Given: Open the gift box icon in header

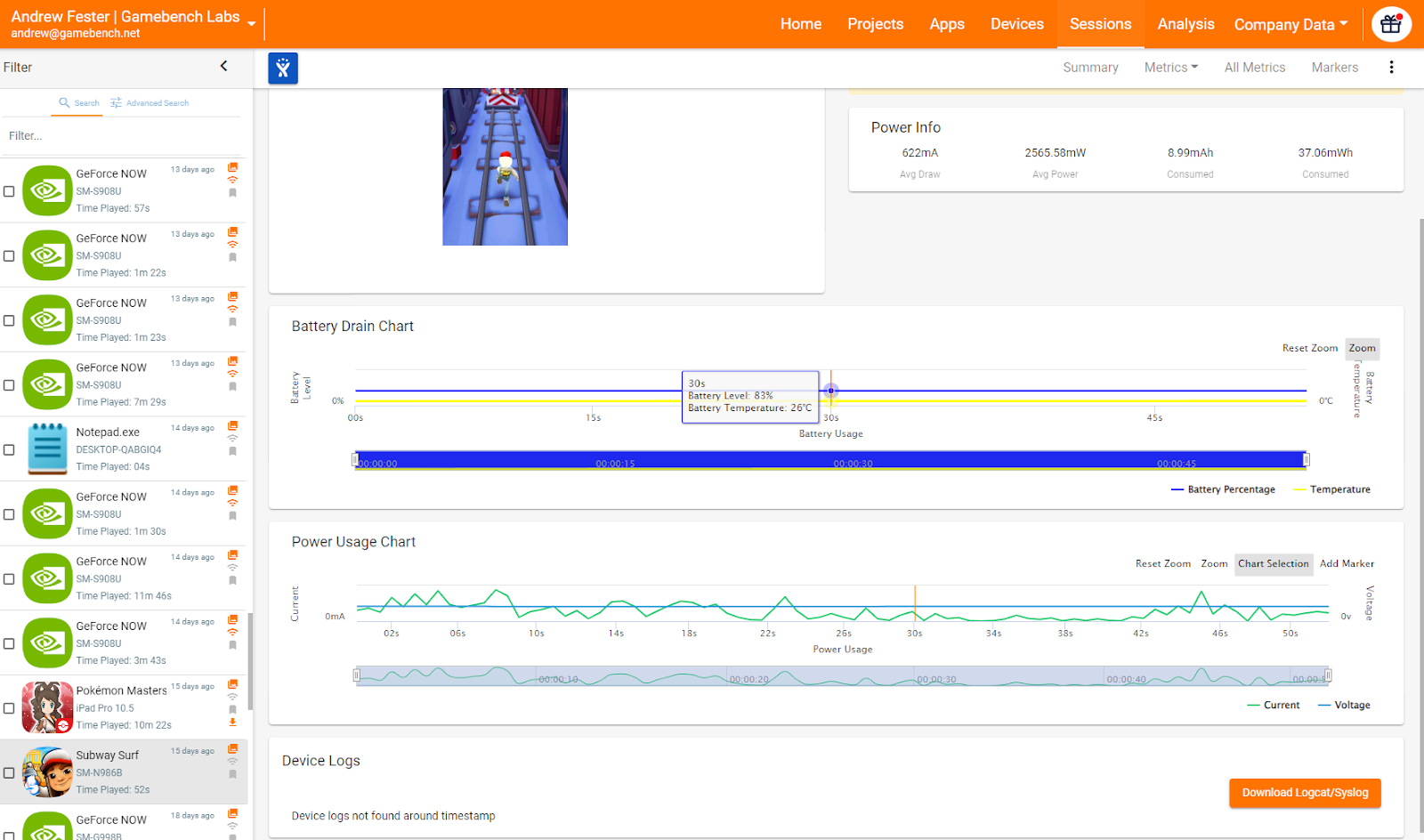Looking at the screenshot, I should tap(1391, 25).
